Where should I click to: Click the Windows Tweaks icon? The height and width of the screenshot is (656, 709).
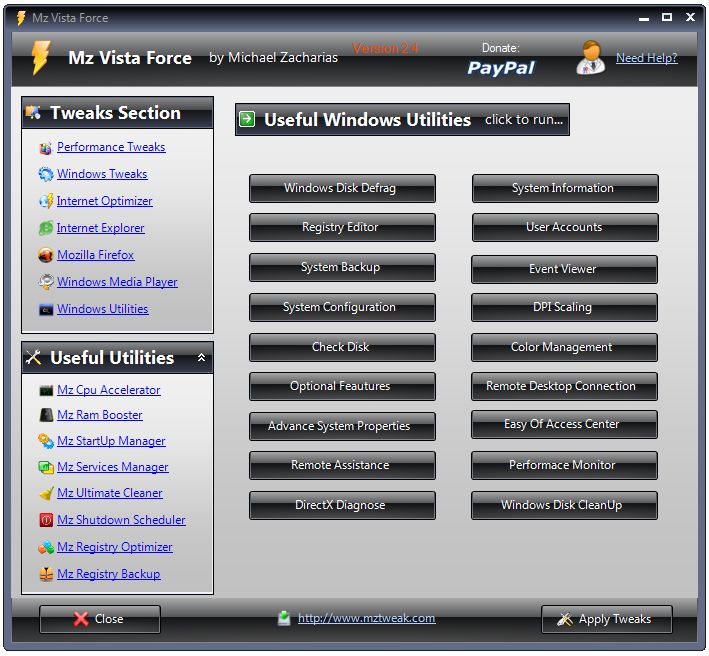pyautogui.click(x=45, y=174)
